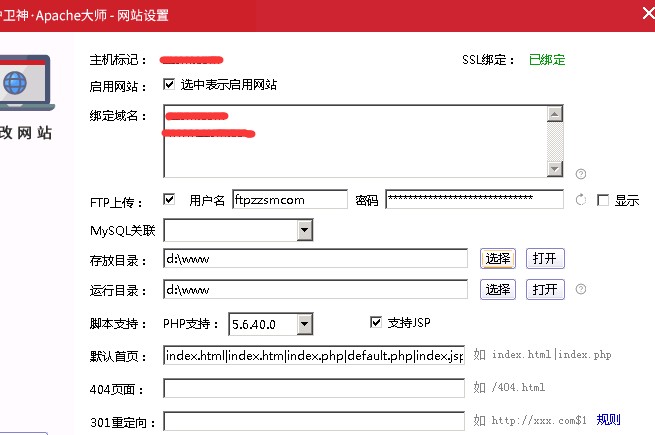655x435 pixels.
Task: Click the help icon beside 绑定域名 box
Action: pos(581,173)
